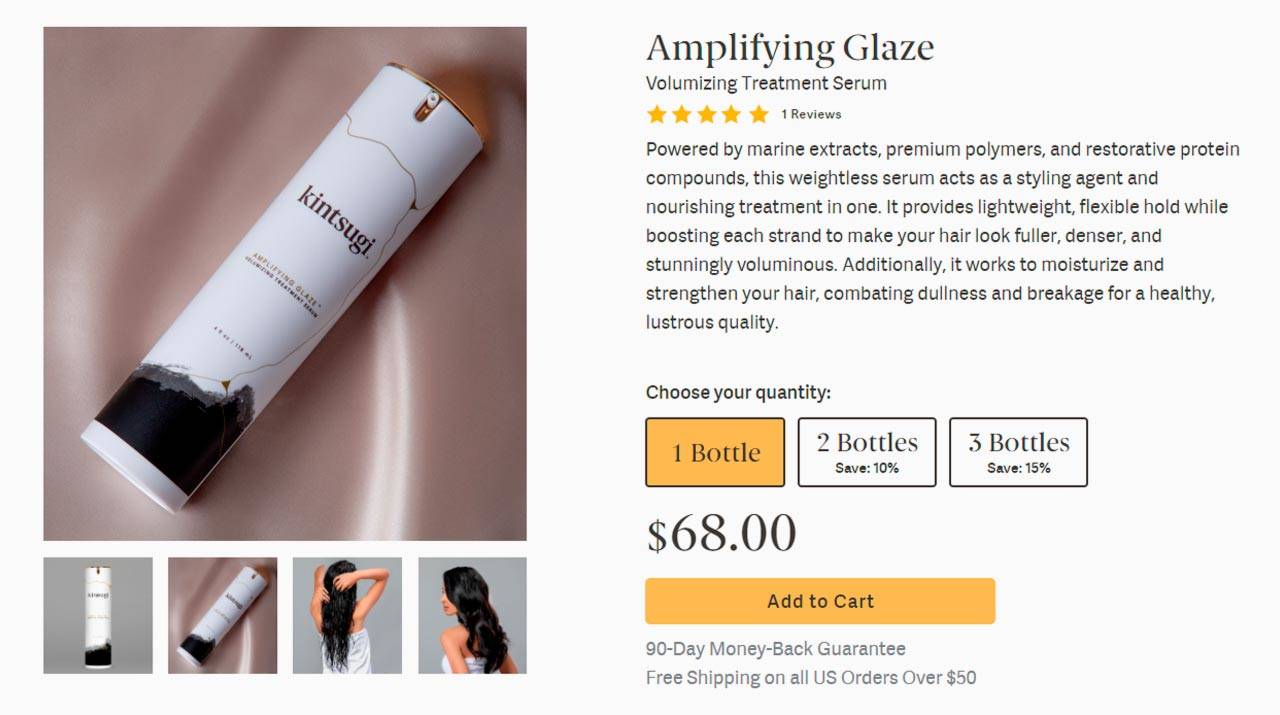The width and height of the screenshot is (1280, 715).
Task: Click the Amplifying Glaze product title
Action: (x=789, y=47)
